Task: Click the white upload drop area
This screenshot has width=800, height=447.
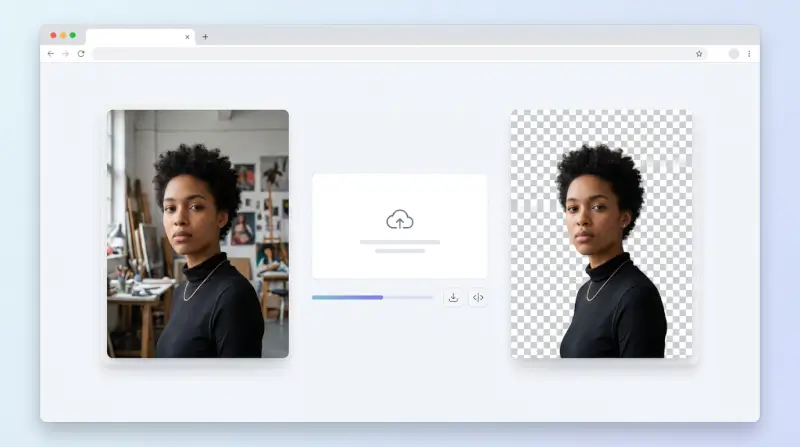Action: (x=399, y=226)
